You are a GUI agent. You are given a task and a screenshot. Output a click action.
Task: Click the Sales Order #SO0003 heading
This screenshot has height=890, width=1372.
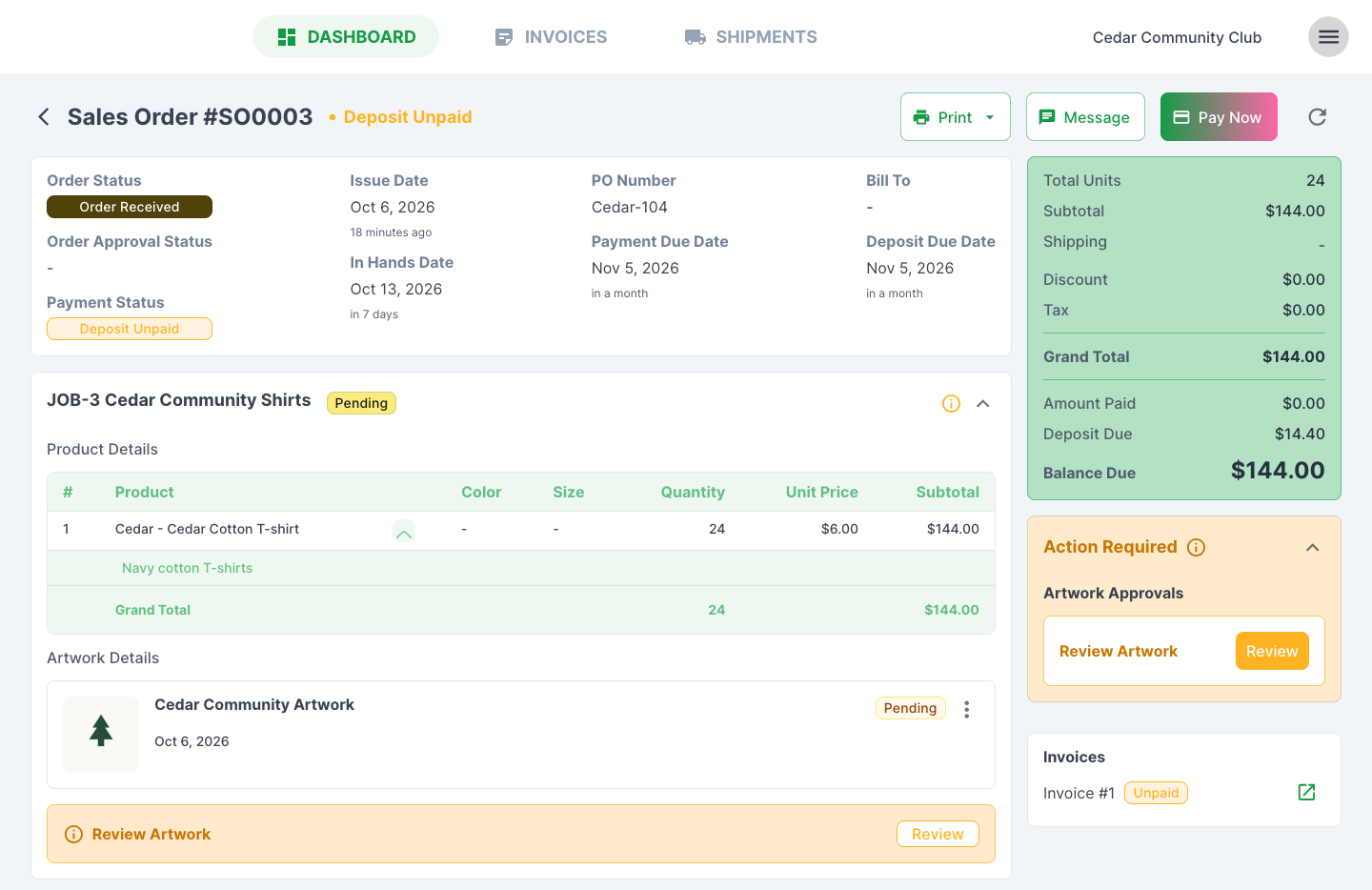[x=191, y=117]
